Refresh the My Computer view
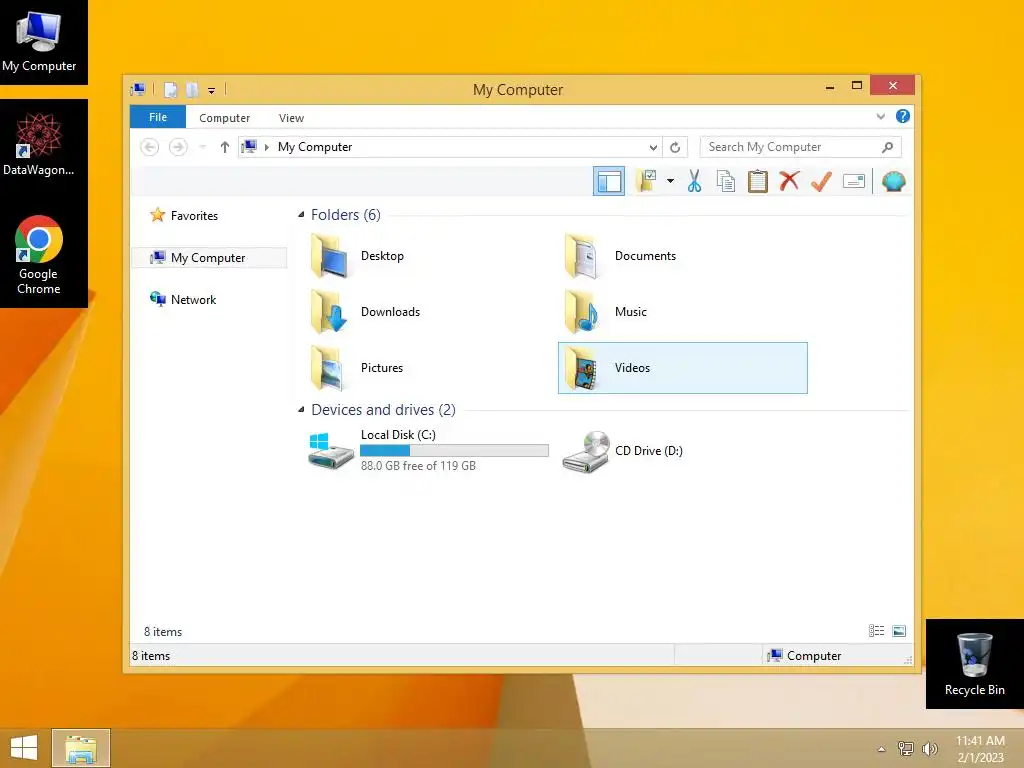This screenshot has width=1024, height=768. 675,148
